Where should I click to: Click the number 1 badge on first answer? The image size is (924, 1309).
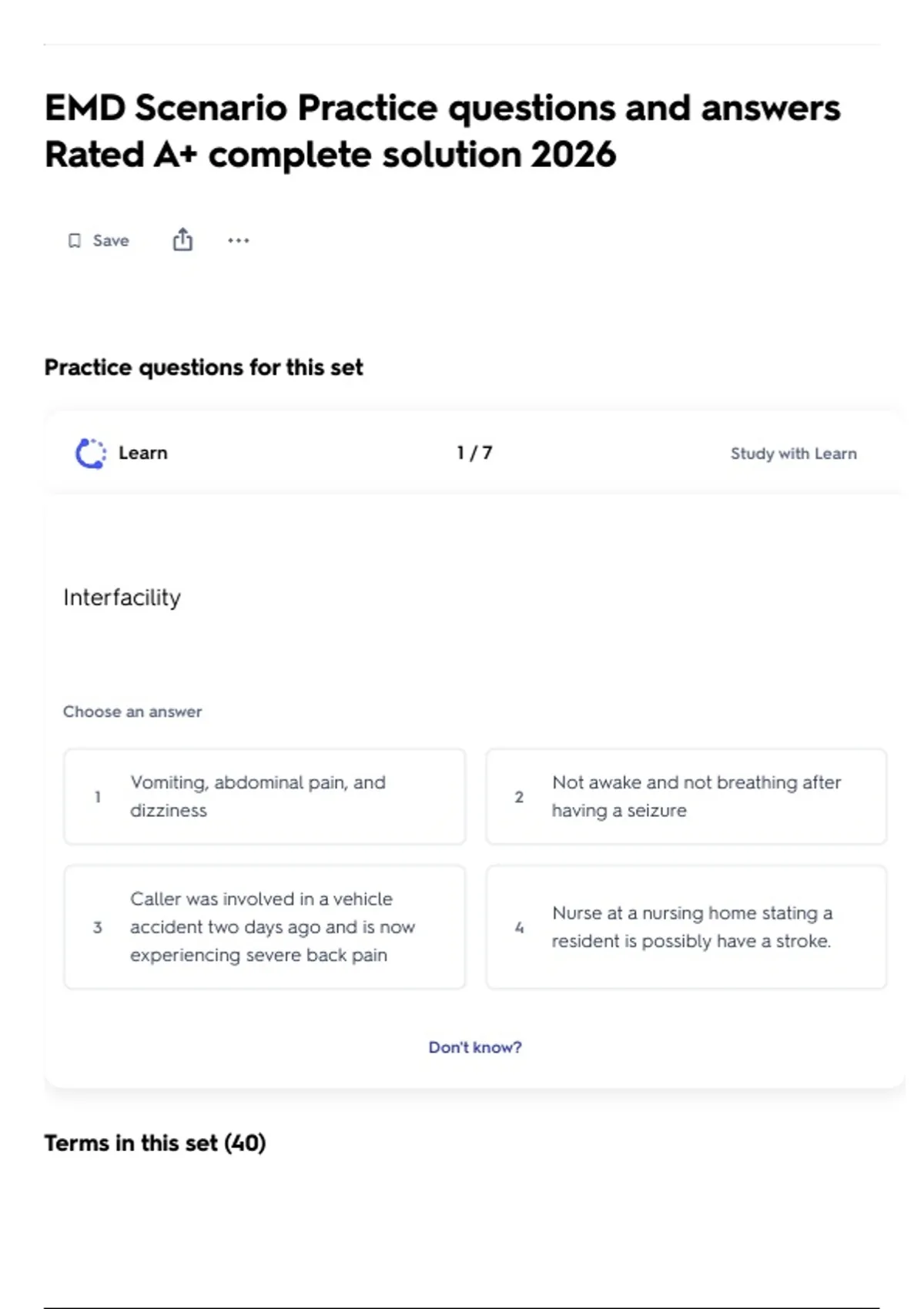tap(98, 797)
